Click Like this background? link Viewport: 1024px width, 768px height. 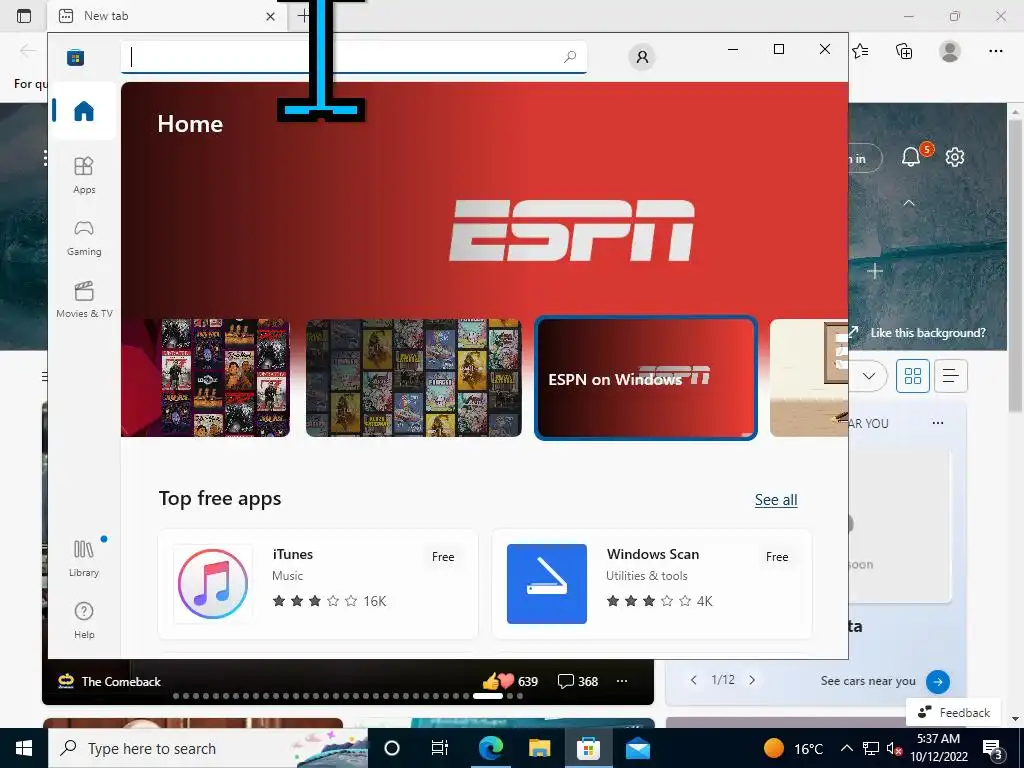pos(927,333)
